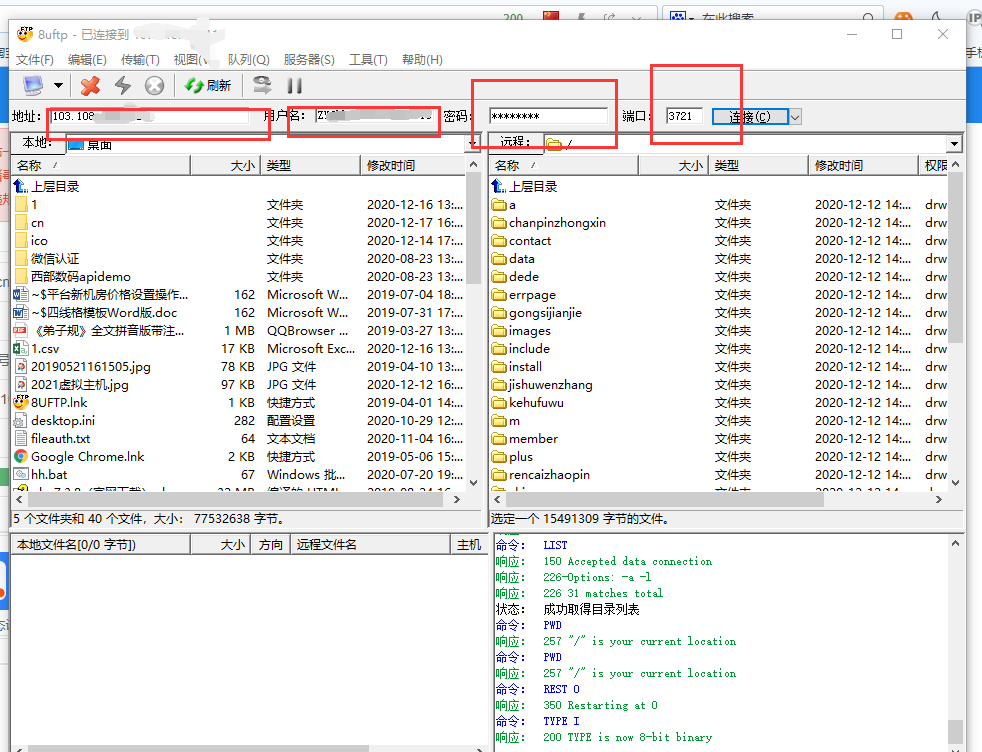Image resolution: width=982 pixels, height=752 pixels.
Task: Click the port number input field
Action: (x=684, y=116)
